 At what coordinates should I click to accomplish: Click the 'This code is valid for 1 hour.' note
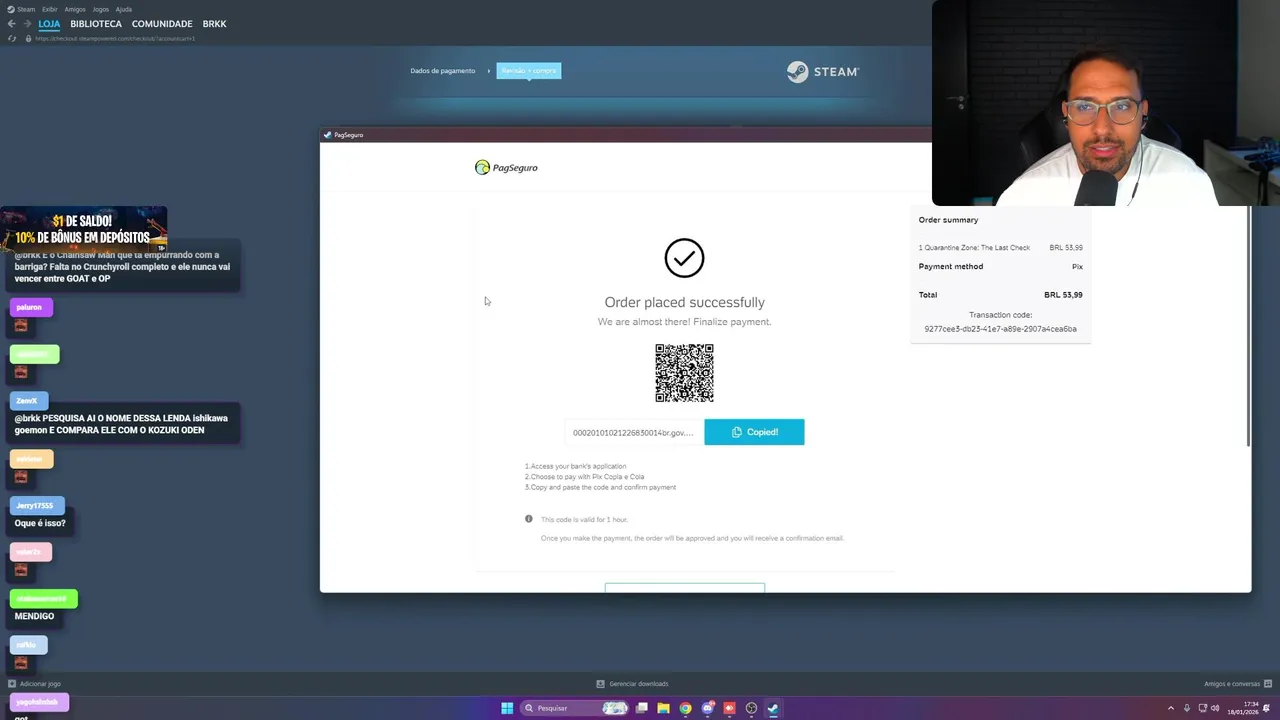pyautogui.click(x=584, y=520)
